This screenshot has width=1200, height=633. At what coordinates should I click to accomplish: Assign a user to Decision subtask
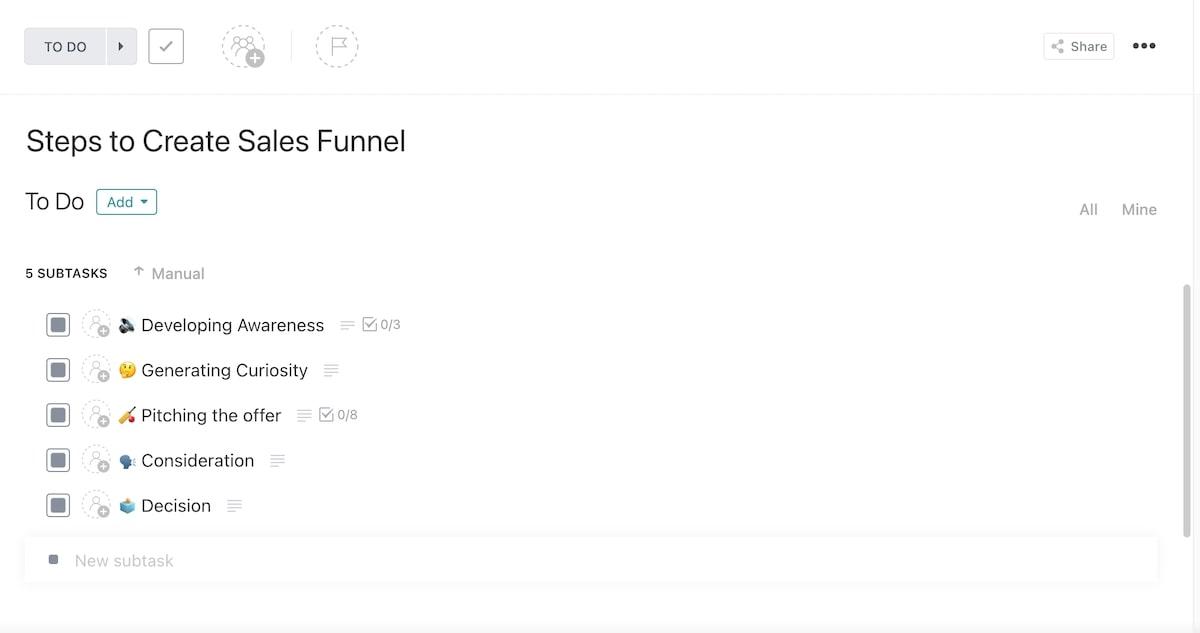point(96,506)
